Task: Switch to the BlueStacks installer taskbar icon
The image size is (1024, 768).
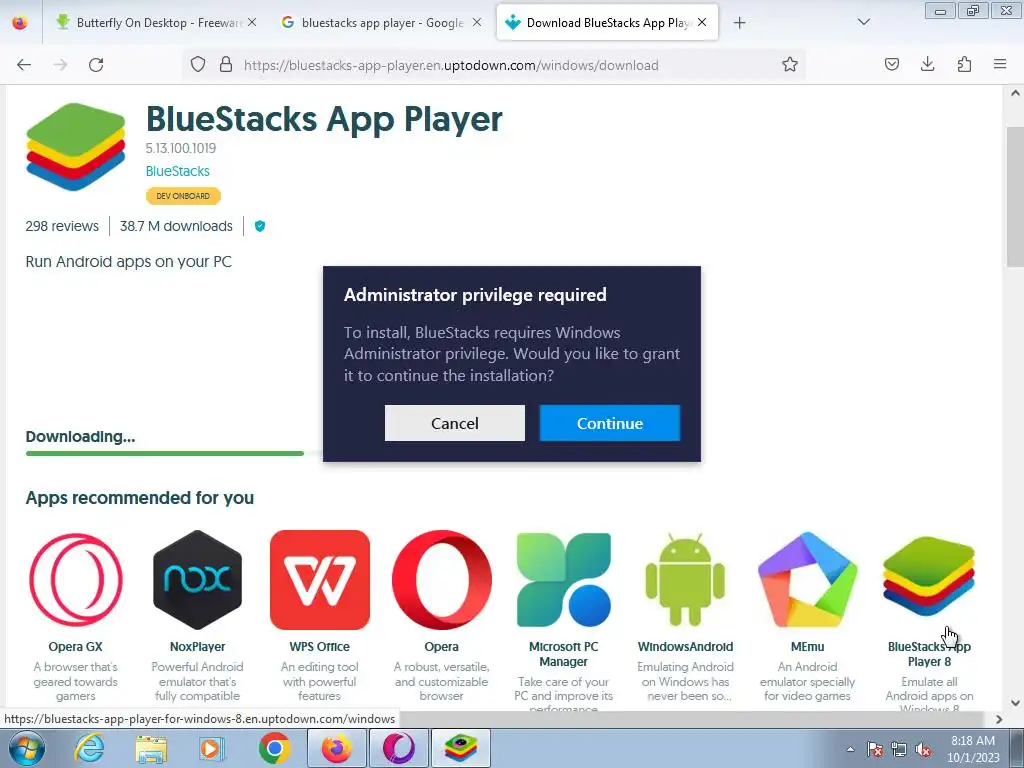Action: click(460, 748)
